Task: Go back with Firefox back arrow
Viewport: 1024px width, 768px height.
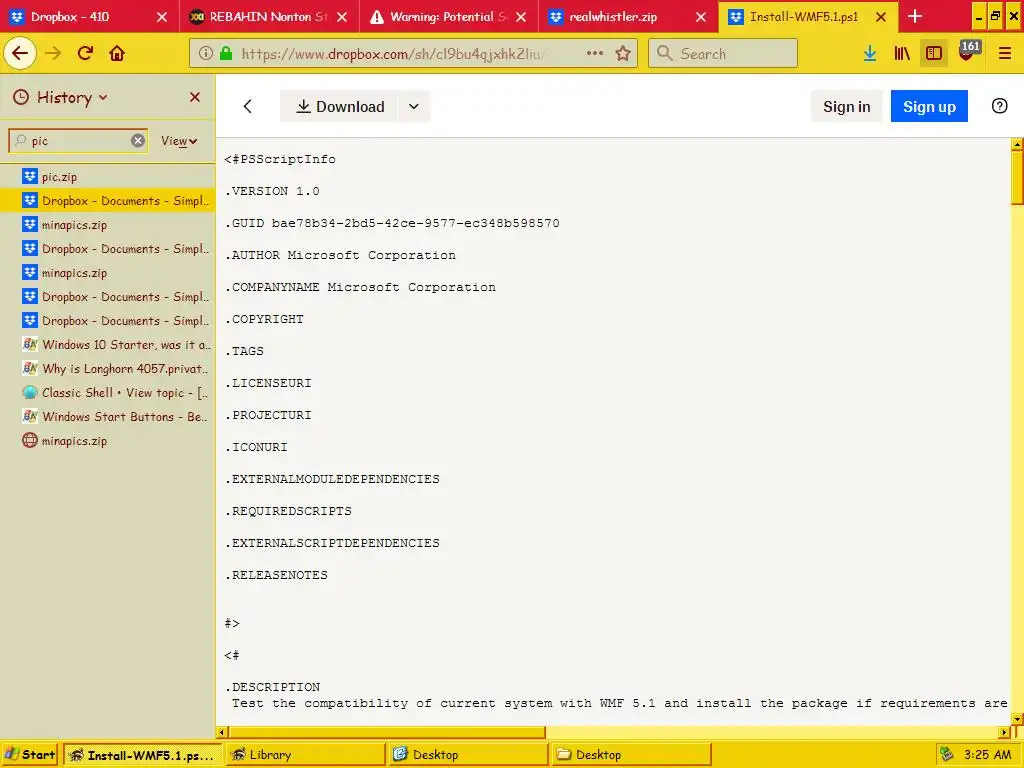Action: [x=20, y=53]
